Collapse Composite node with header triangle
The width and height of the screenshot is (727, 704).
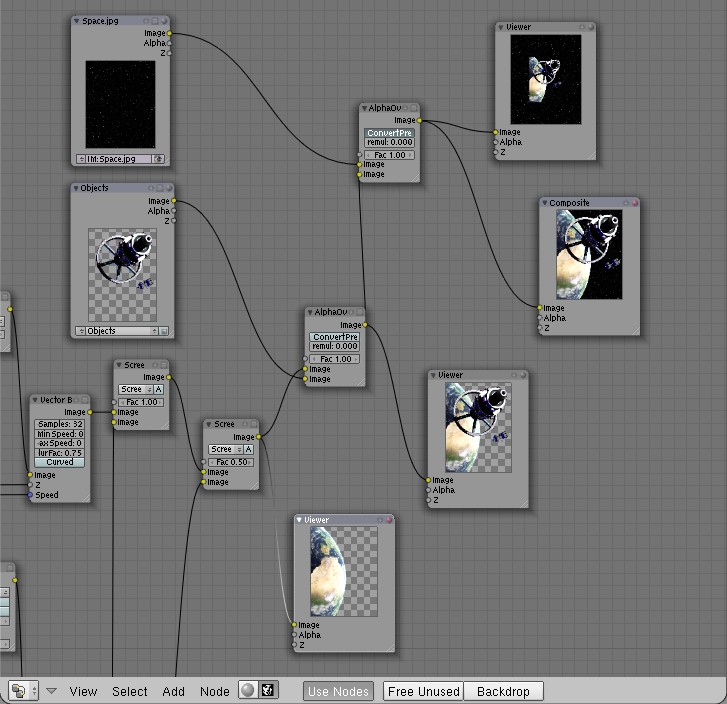[545, 203]
